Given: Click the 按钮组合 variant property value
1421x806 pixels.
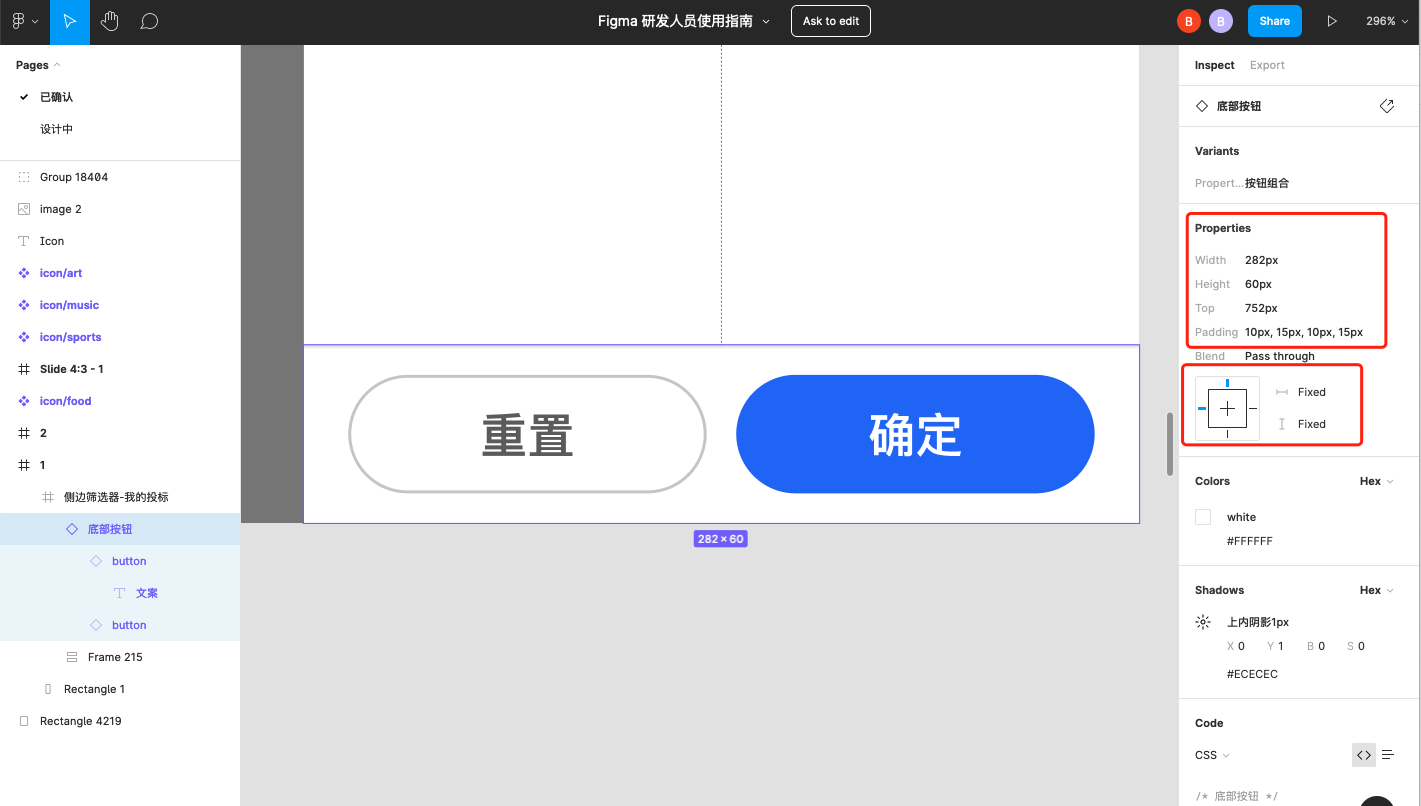Looking at the screenshot, I should [1267, 183].
